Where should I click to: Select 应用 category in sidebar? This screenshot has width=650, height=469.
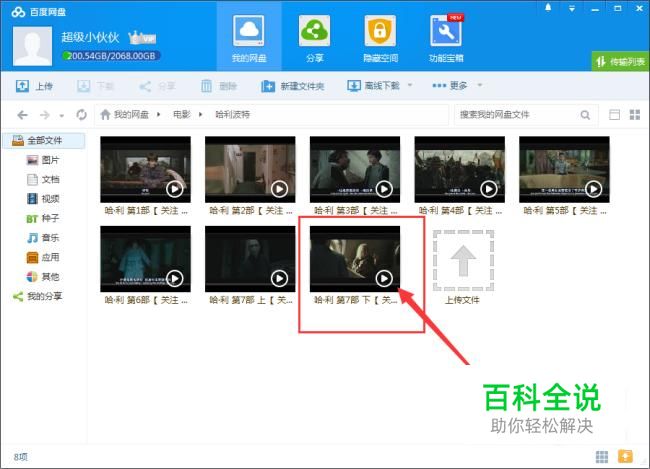pyautogui.click(x=43, y=257)
